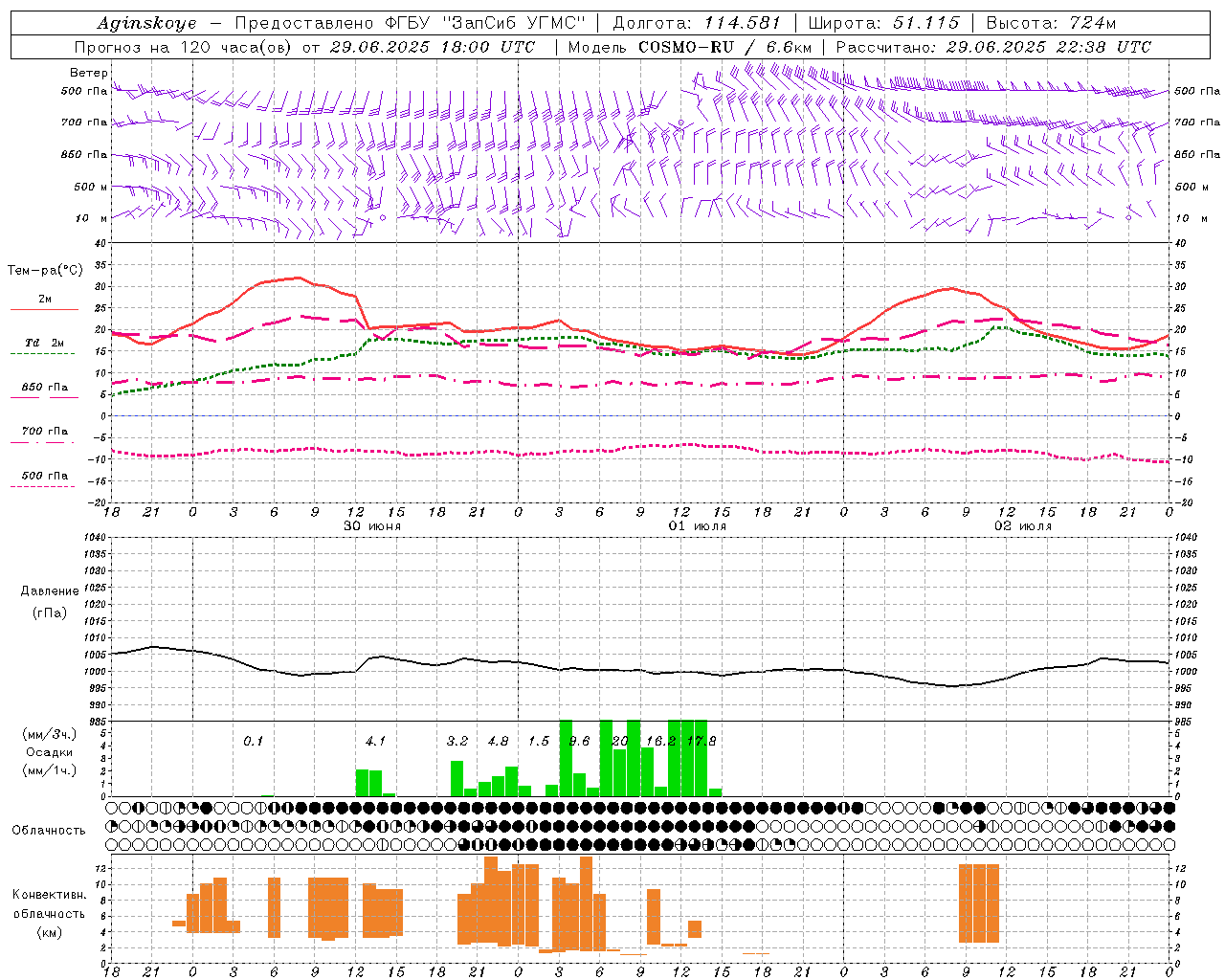1225x980 pixels.
Task: Click the (мм/3ч.) precipitation unit label
Action: click(50, 735)
